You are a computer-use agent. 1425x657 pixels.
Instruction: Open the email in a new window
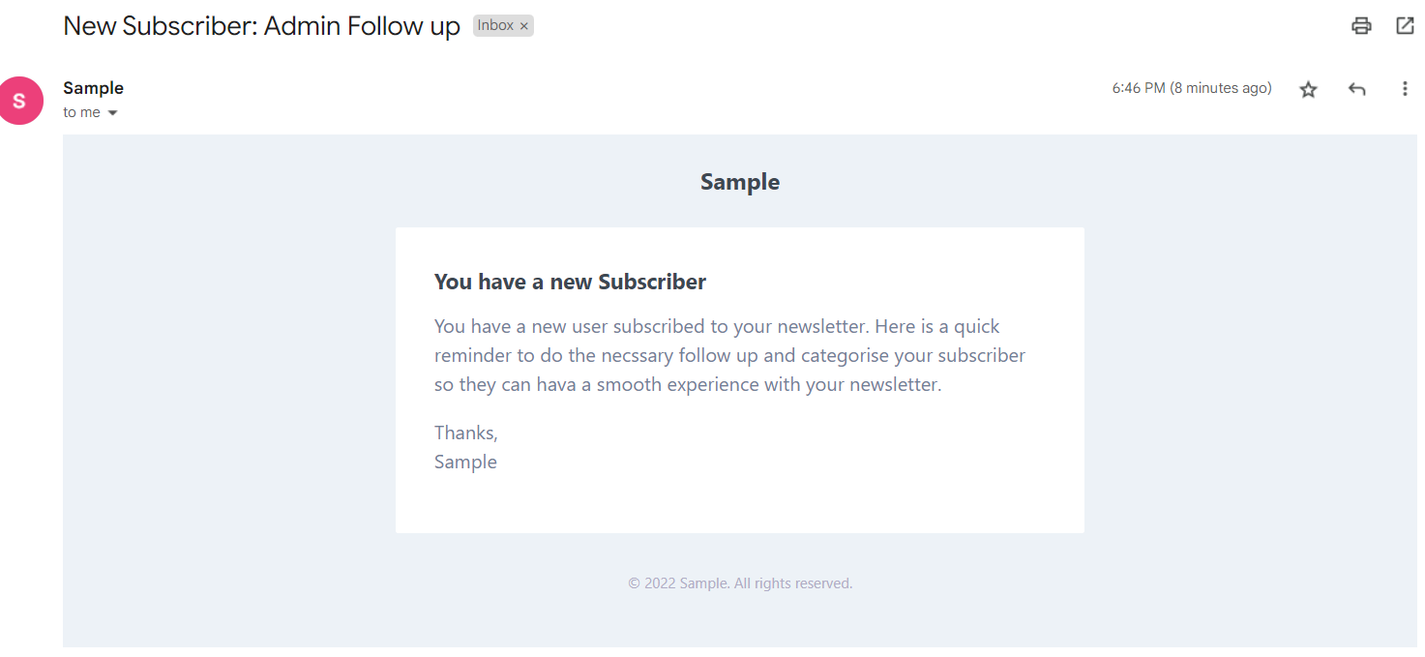[1404, 26]
